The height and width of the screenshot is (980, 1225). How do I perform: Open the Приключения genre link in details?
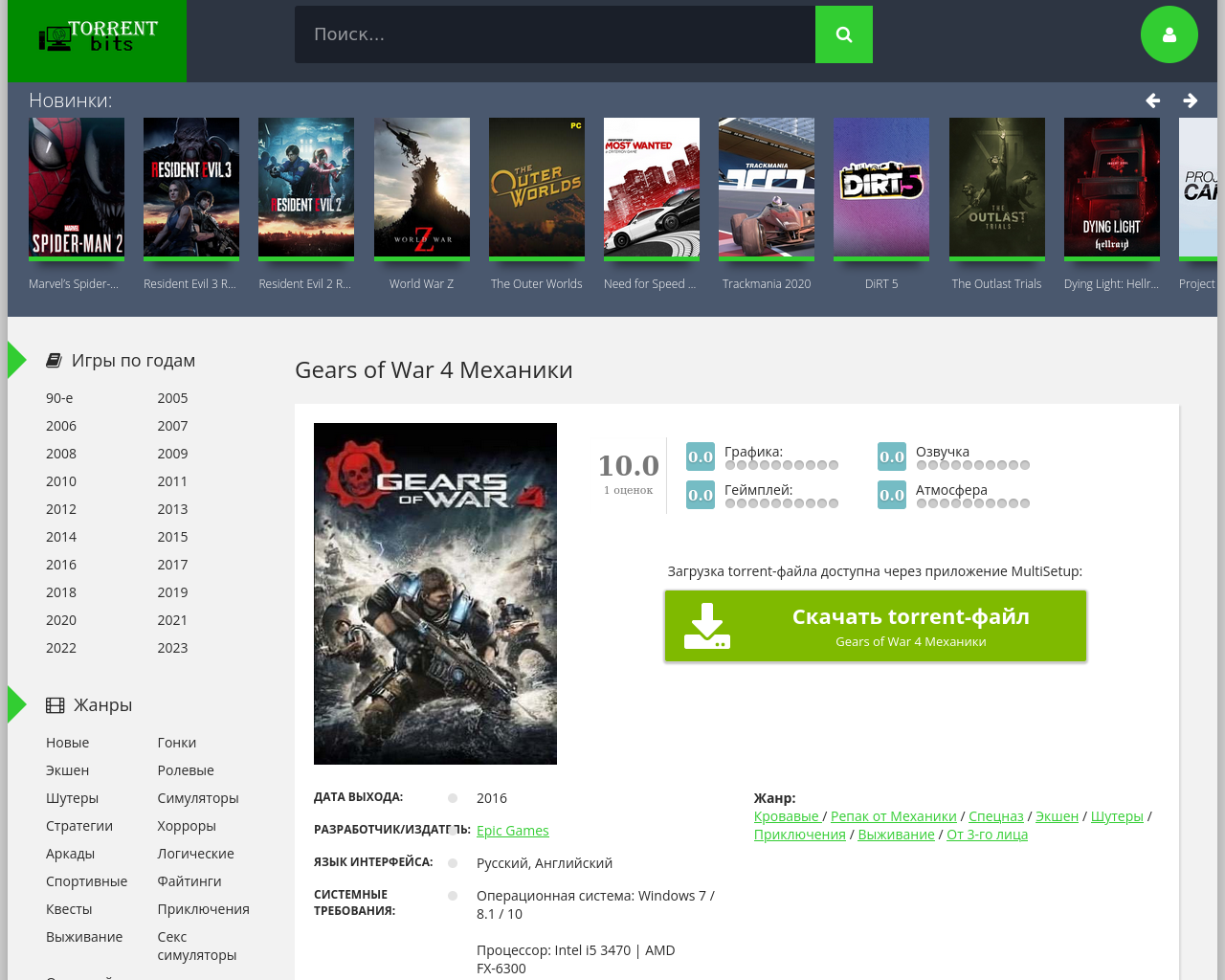tap(800, 835)
